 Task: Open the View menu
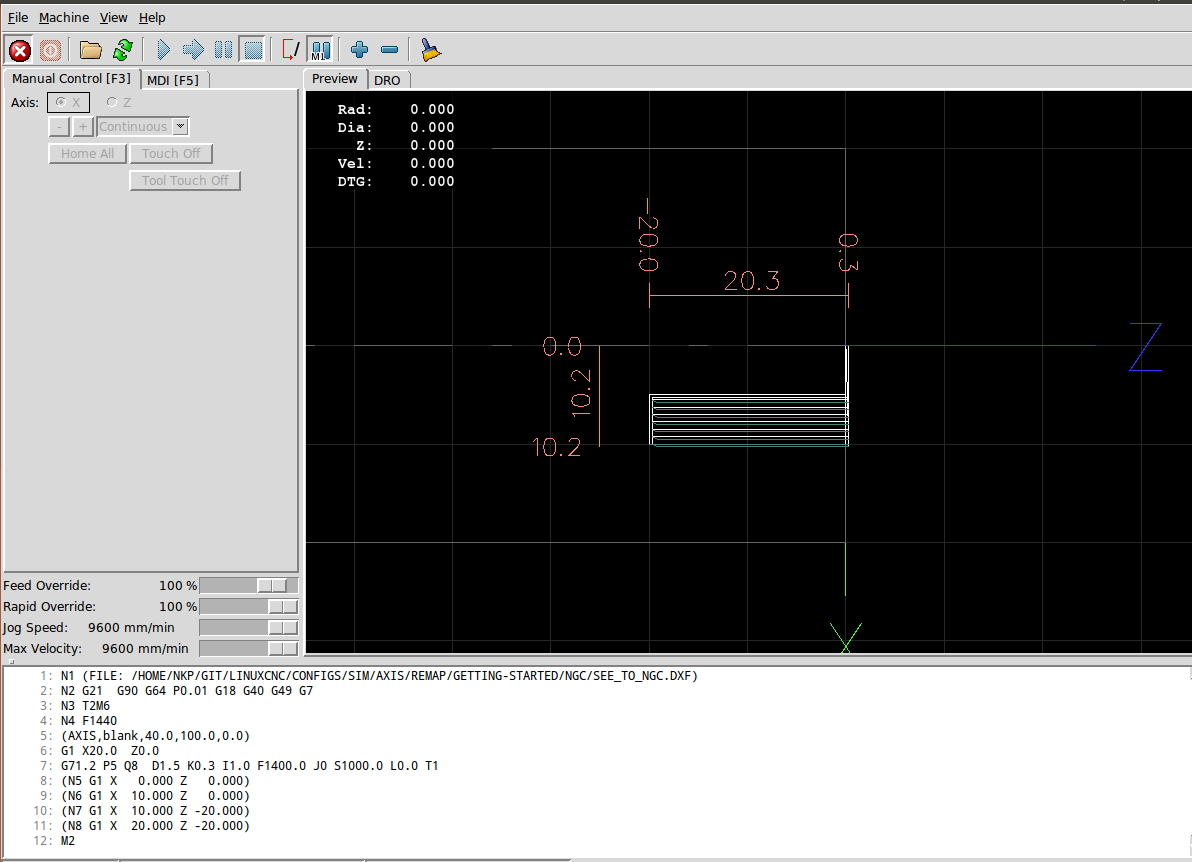click(114, 17)
